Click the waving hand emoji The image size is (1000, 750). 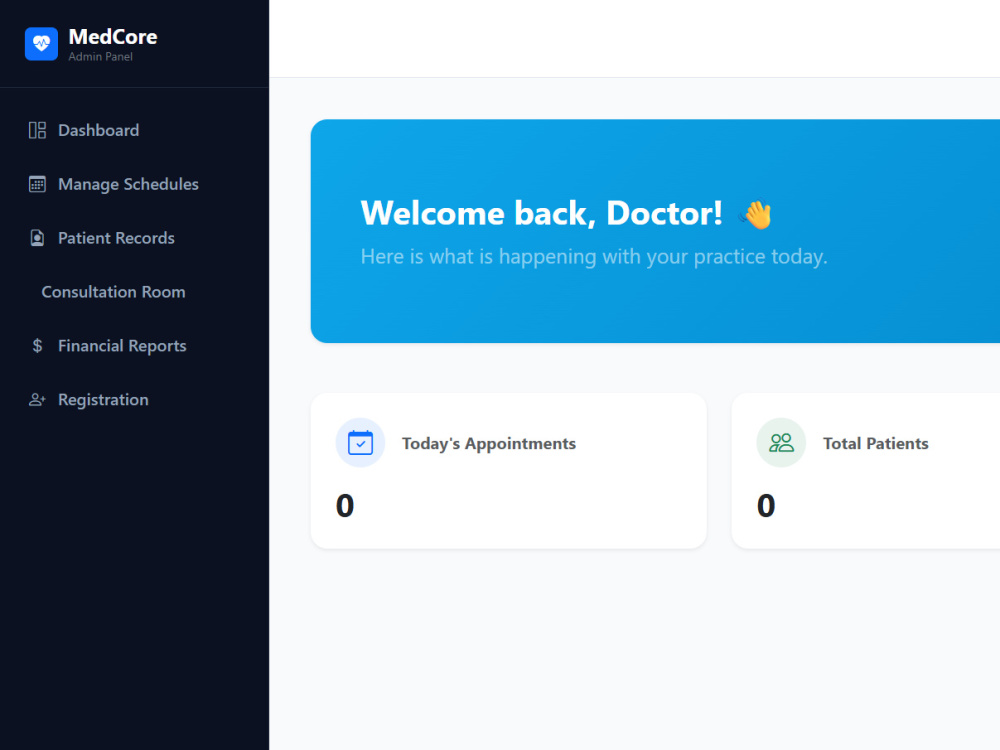click(756, 214)
